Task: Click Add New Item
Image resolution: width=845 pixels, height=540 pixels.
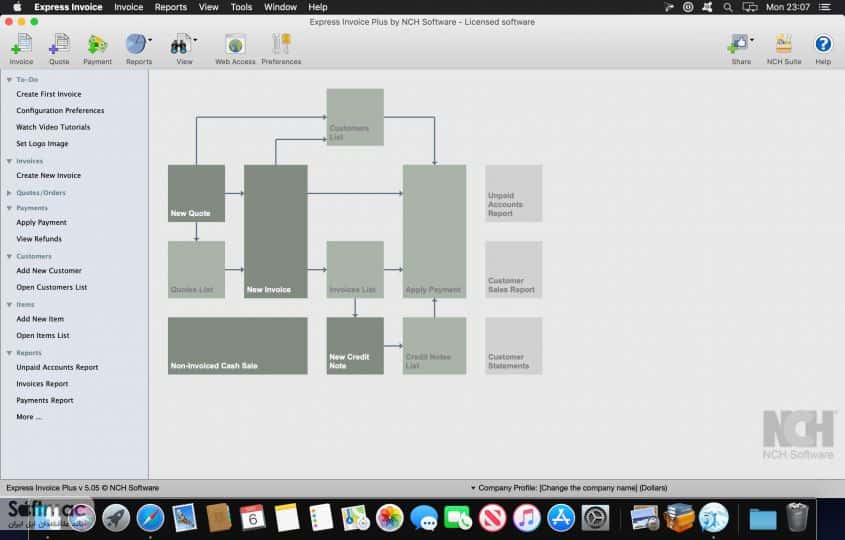Action: pyautogui.click(x=40, y=319)
